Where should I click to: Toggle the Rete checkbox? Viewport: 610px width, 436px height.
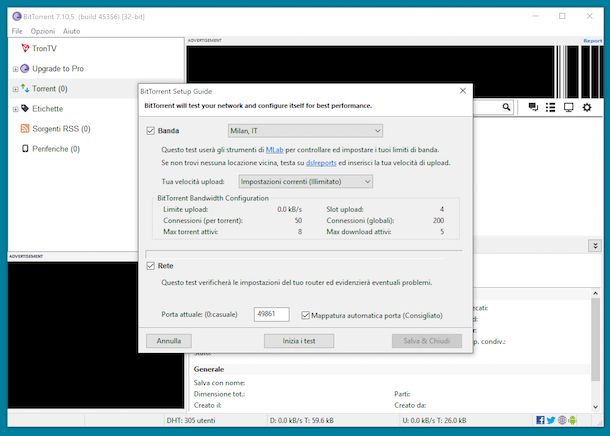coord(151,266)
